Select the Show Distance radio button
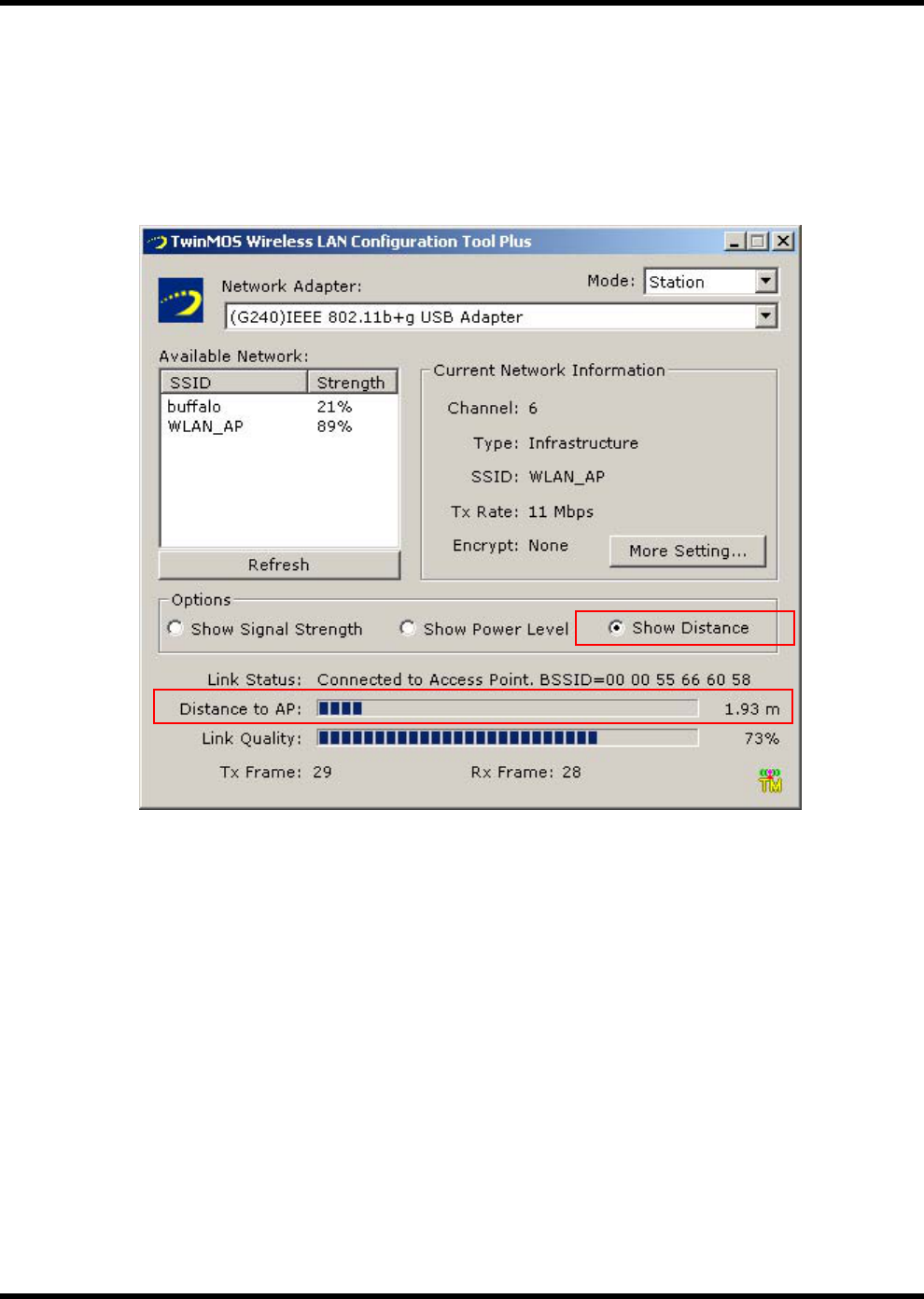 [x=616, y=628]
